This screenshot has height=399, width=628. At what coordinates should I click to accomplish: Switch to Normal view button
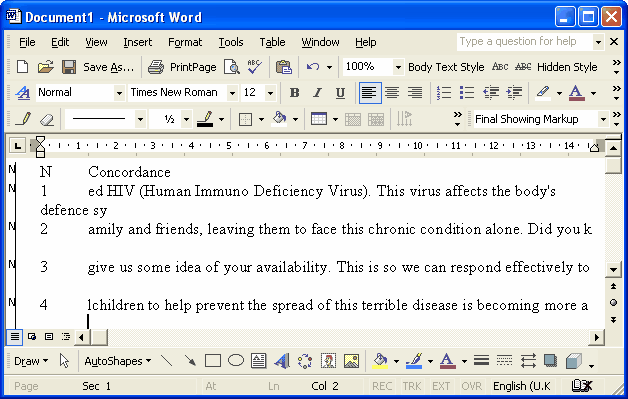14,337
